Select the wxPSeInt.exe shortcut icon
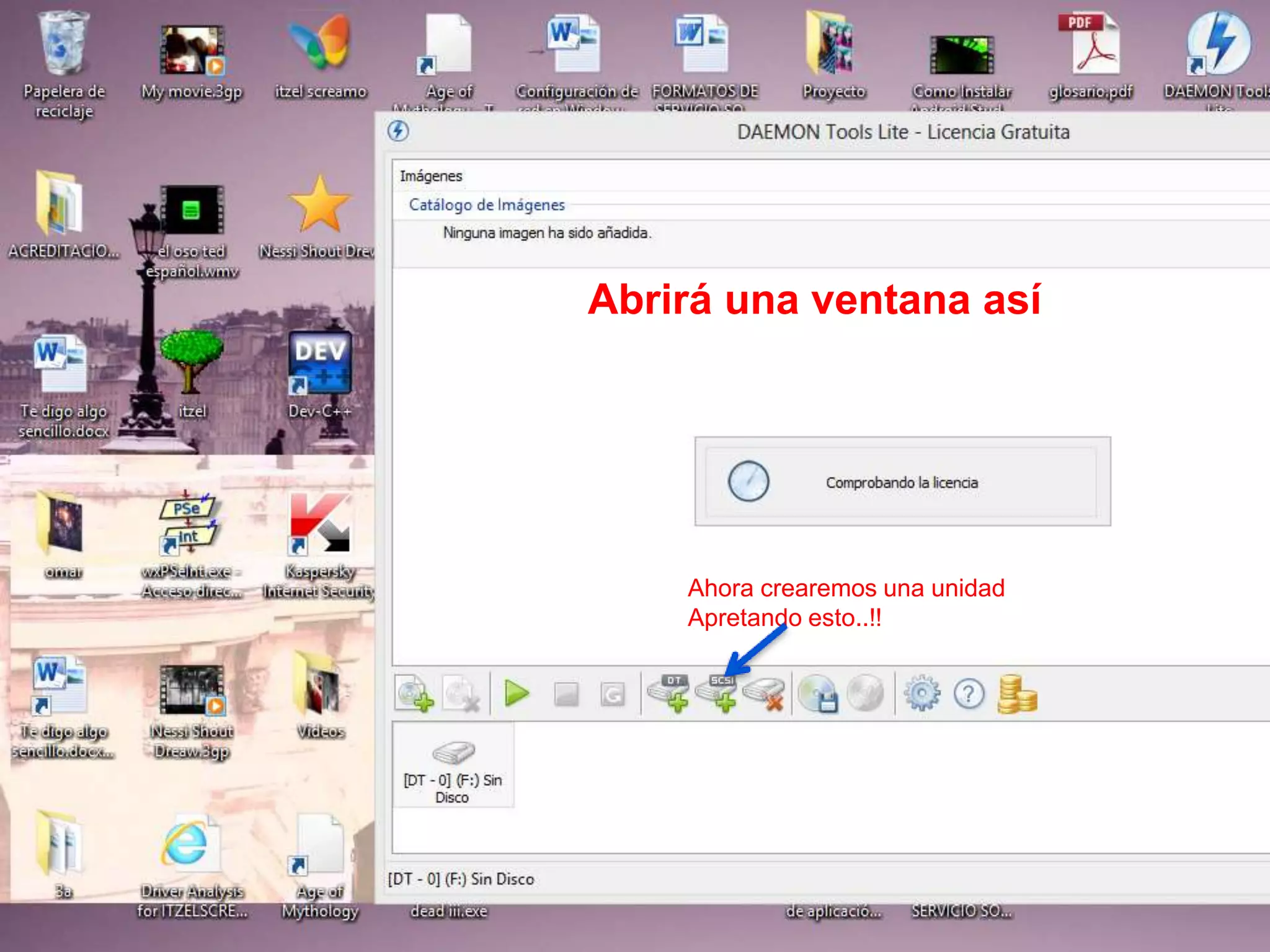 click(192, 545)
